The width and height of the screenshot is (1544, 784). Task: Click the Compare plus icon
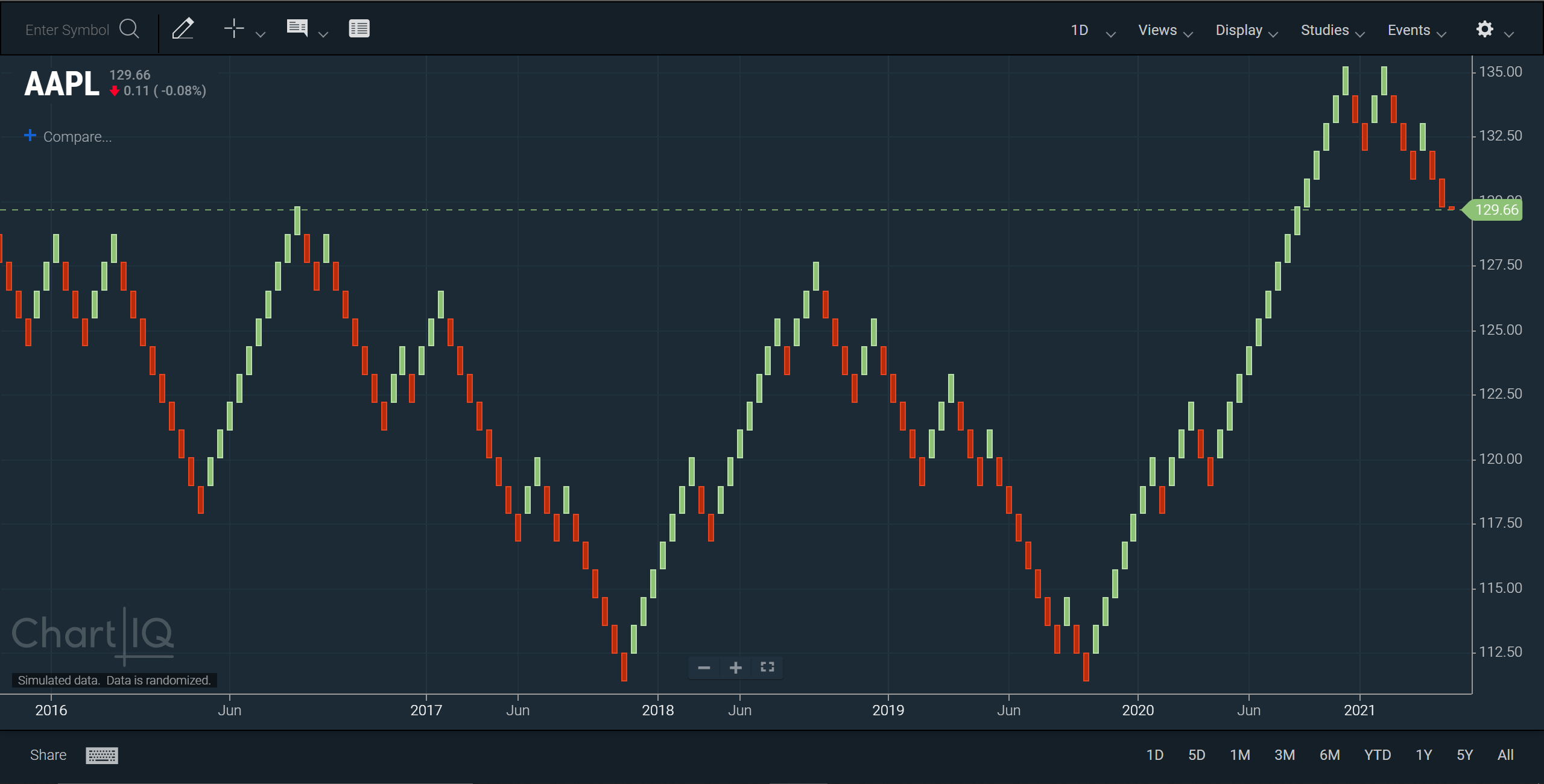30,135
